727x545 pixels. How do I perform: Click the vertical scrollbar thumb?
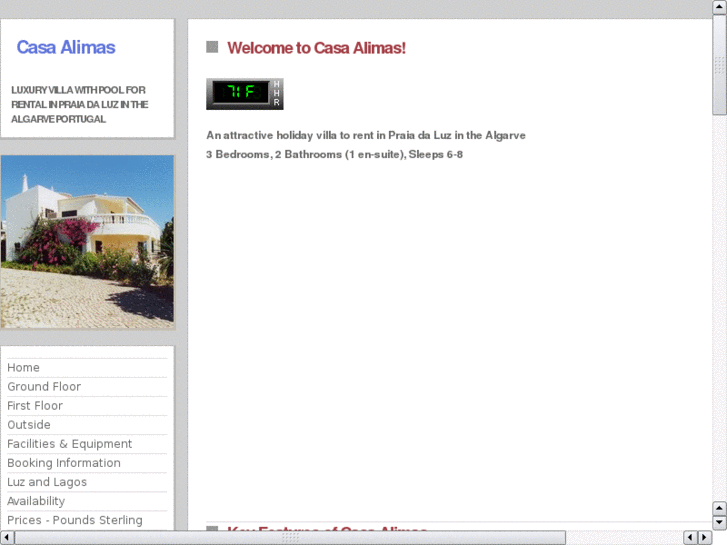coord(719,65)
